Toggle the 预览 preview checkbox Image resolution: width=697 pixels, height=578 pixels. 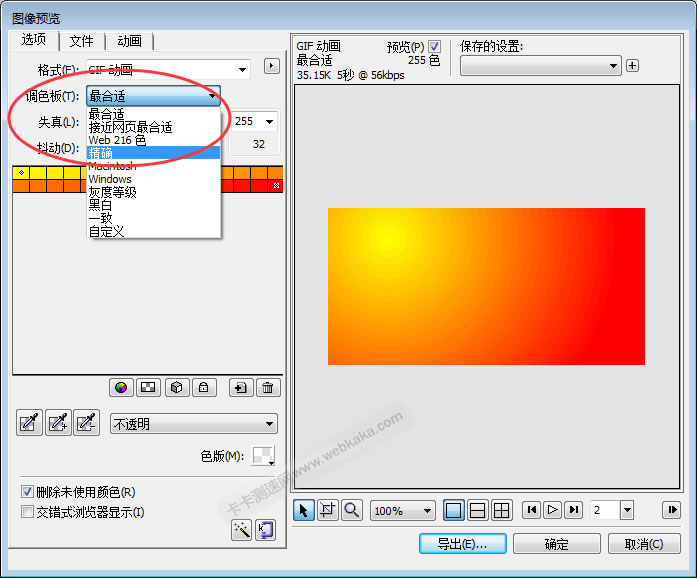pos(434,47)
